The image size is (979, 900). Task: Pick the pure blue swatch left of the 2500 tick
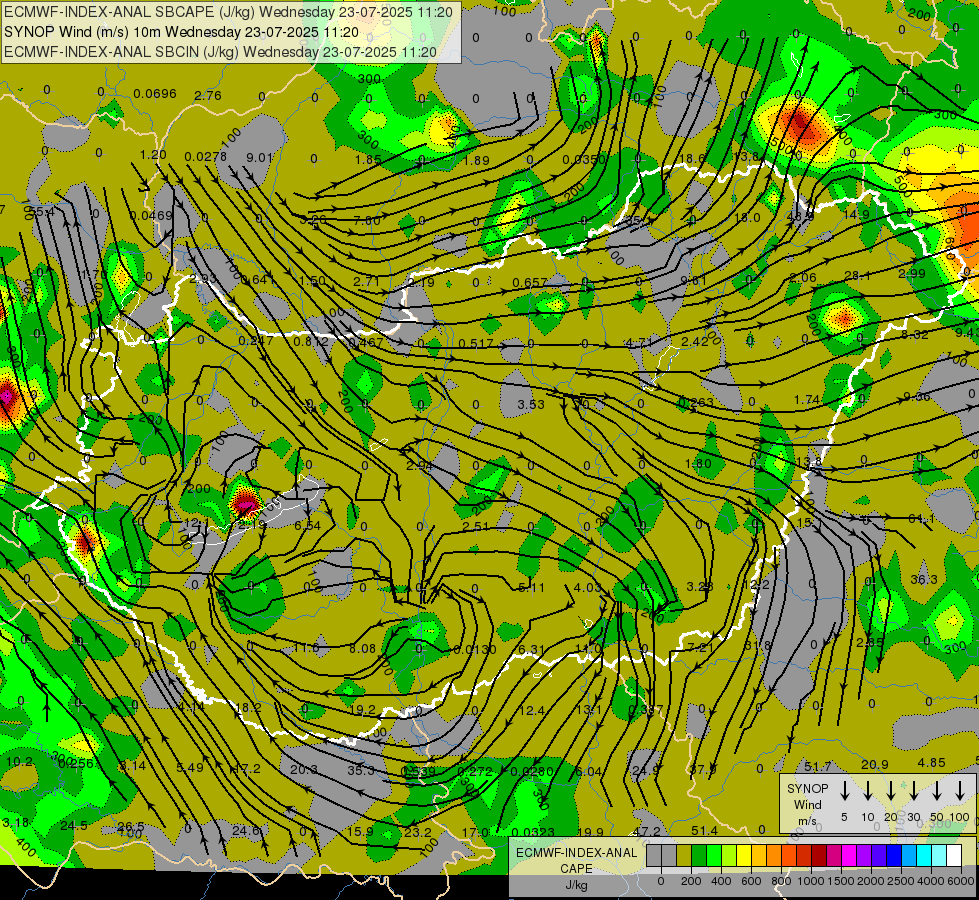click(893, 856)
